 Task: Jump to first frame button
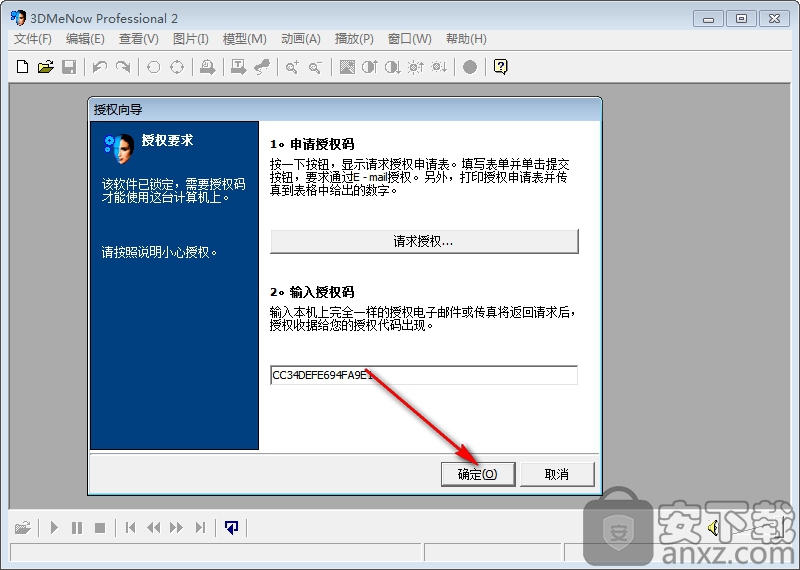(x=131, y=527)
